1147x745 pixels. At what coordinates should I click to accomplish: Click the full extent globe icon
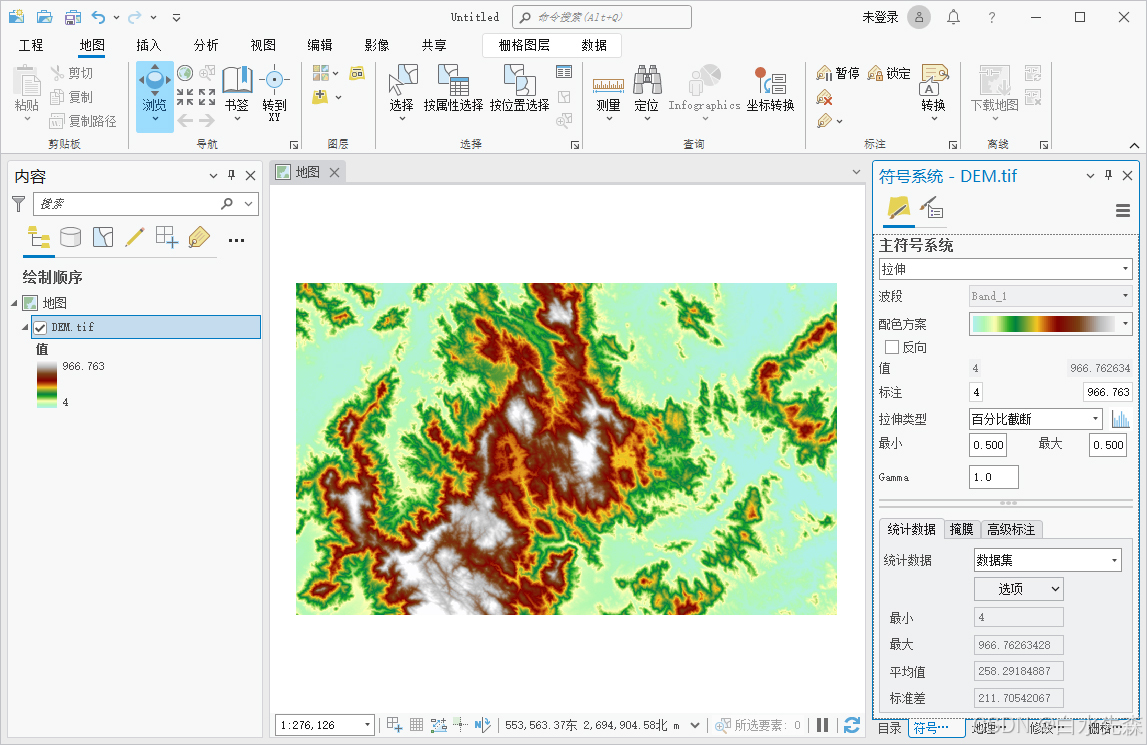[x=185, y=73]
